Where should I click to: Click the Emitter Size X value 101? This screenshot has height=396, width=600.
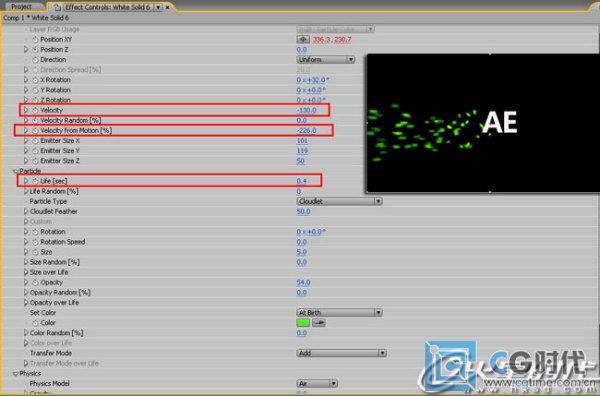pyautogui.click(x=302, y=141)
